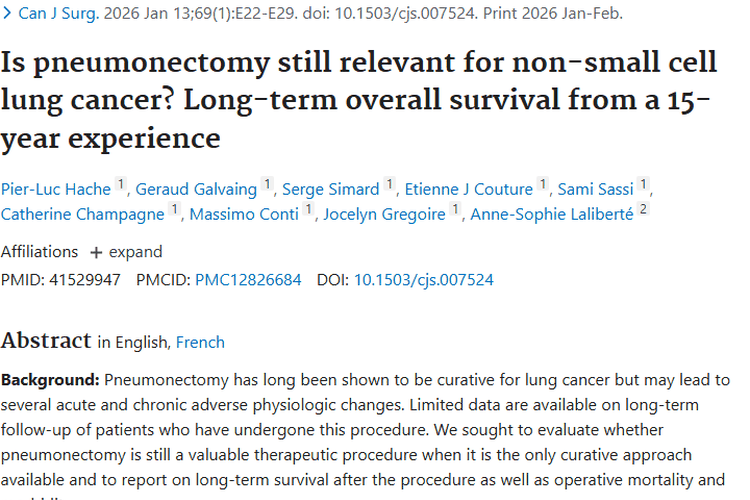Viewport: 750px width, 500px height.
Task: Expand the Affiliations section
Action: [x=135, y=252]
